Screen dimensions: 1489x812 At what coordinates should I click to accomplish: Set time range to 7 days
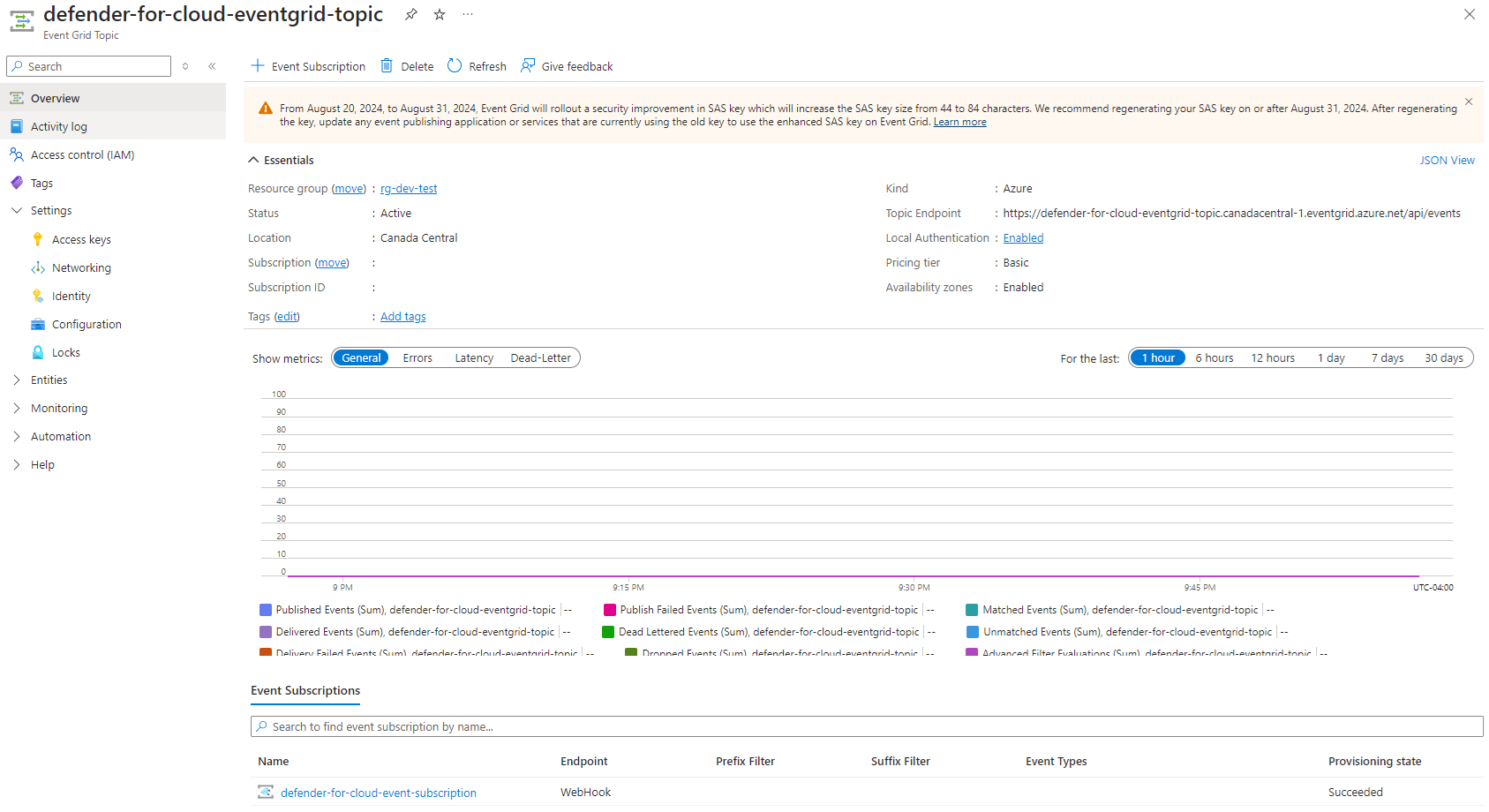pyautogui.click(x=1387, y=357)
